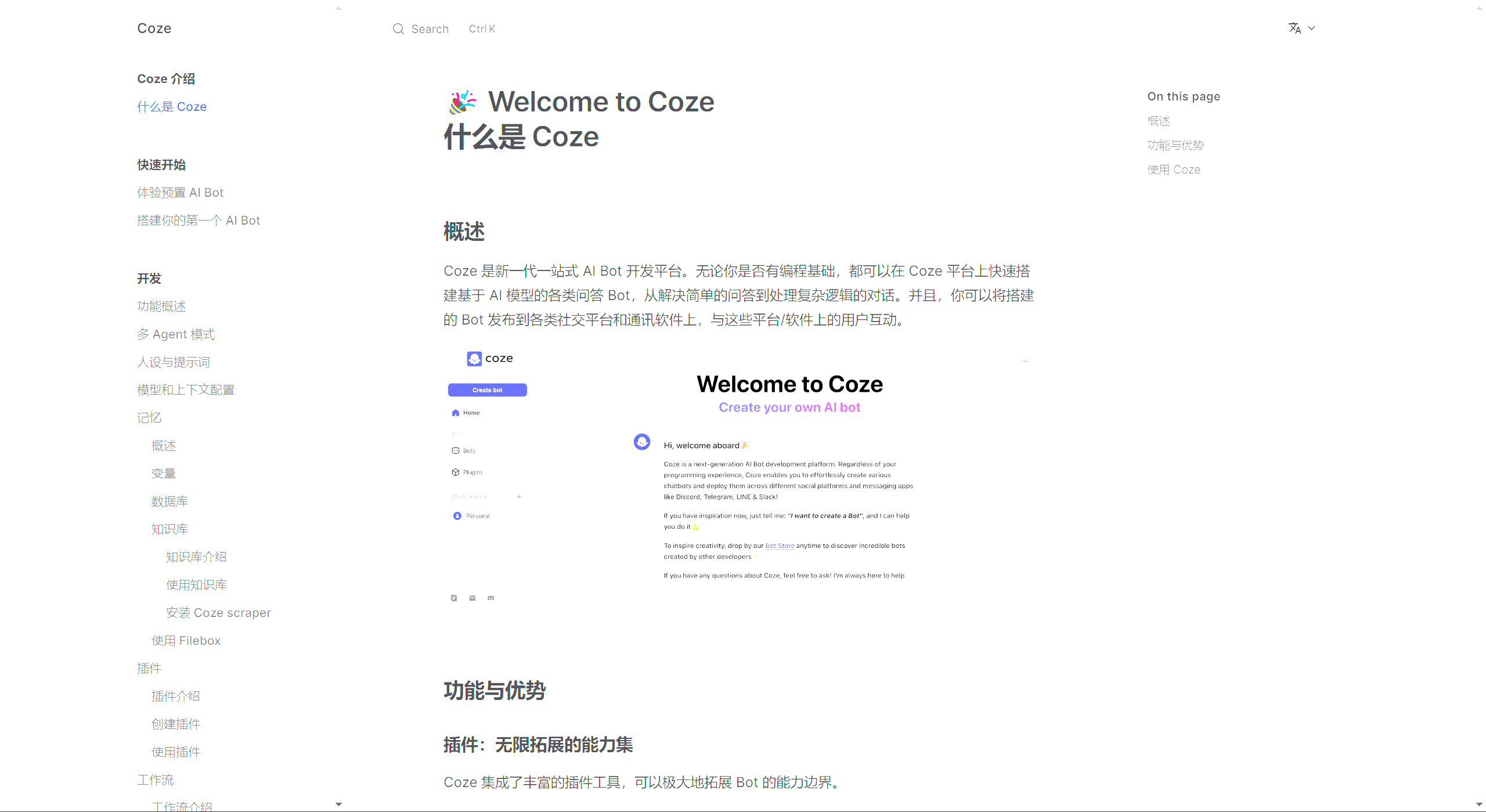Click the search magnifier icon
The image size is (1486, 812).
pos(398,29)
